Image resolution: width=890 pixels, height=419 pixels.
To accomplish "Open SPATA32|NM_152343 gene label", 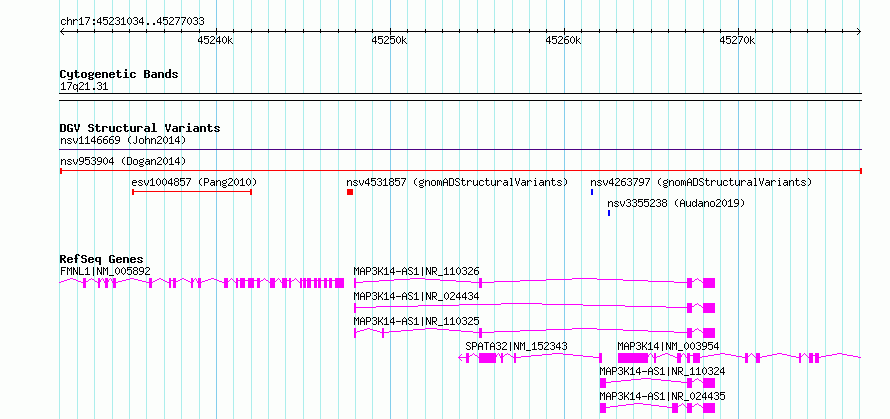I will tap(517, 346).
